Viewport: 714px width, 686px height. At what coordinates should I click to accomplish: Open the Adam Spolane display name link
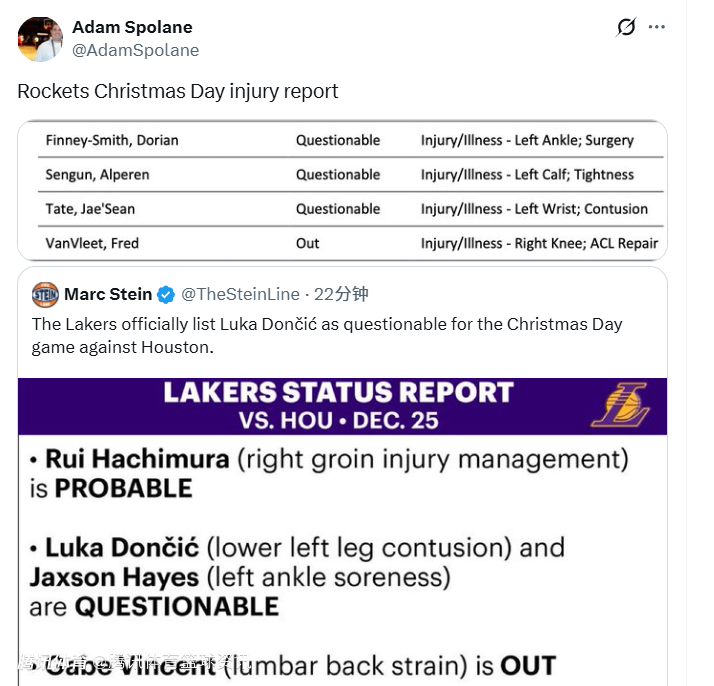pos(132,27)
